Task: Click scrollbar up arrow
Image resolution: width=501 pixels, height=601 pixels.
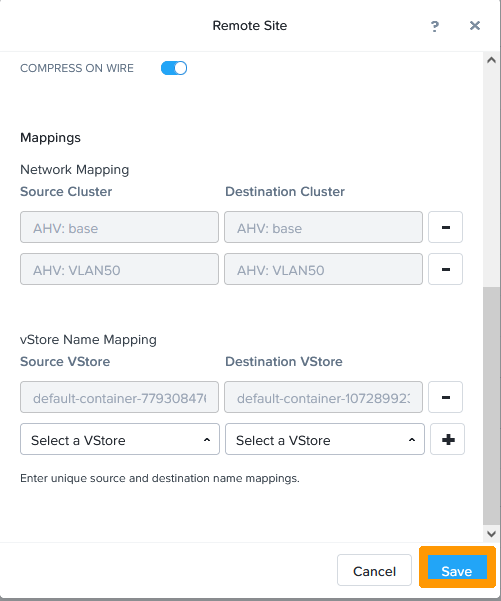Action: click(x=491, y=60)
